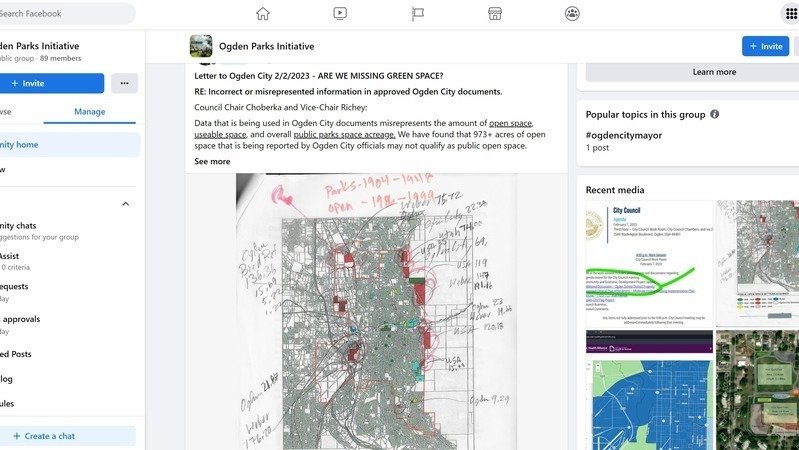Image resolution: width=799 pixels, height=450 pixels.
Task: Open the Pages flag icon
Action: point(417,14)
